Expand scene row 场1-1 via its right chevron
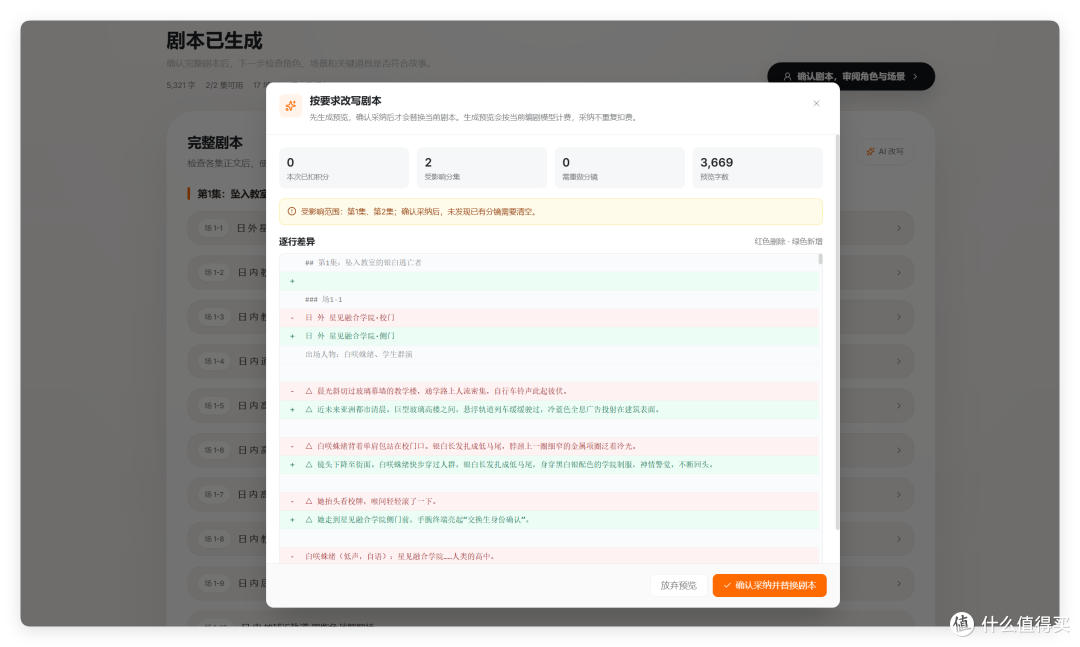This screenshot has width=1080, height=647. pyautogui.click(x=899, y=228)
